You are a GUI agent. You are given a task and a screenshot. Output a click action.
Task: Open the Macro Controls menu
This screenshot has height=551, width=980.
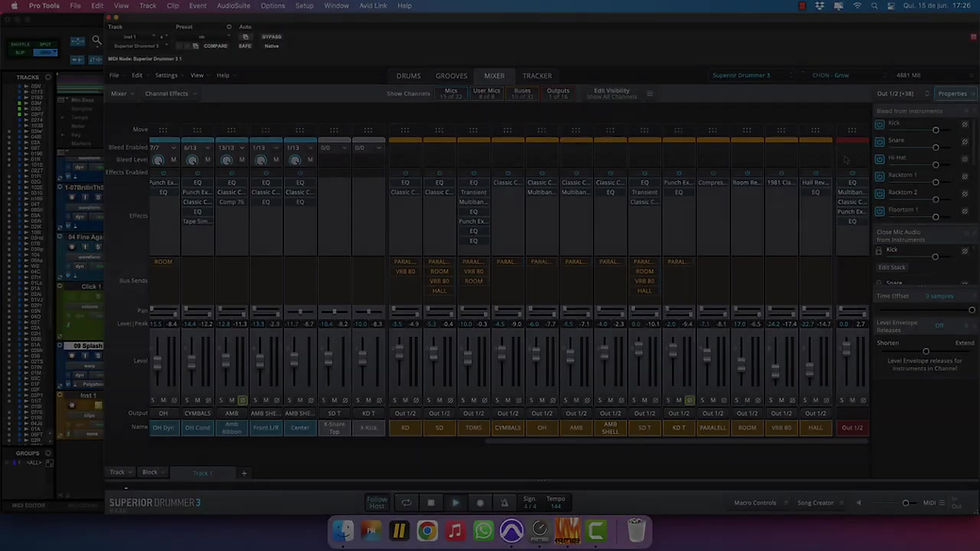click(x=761, y=503)
